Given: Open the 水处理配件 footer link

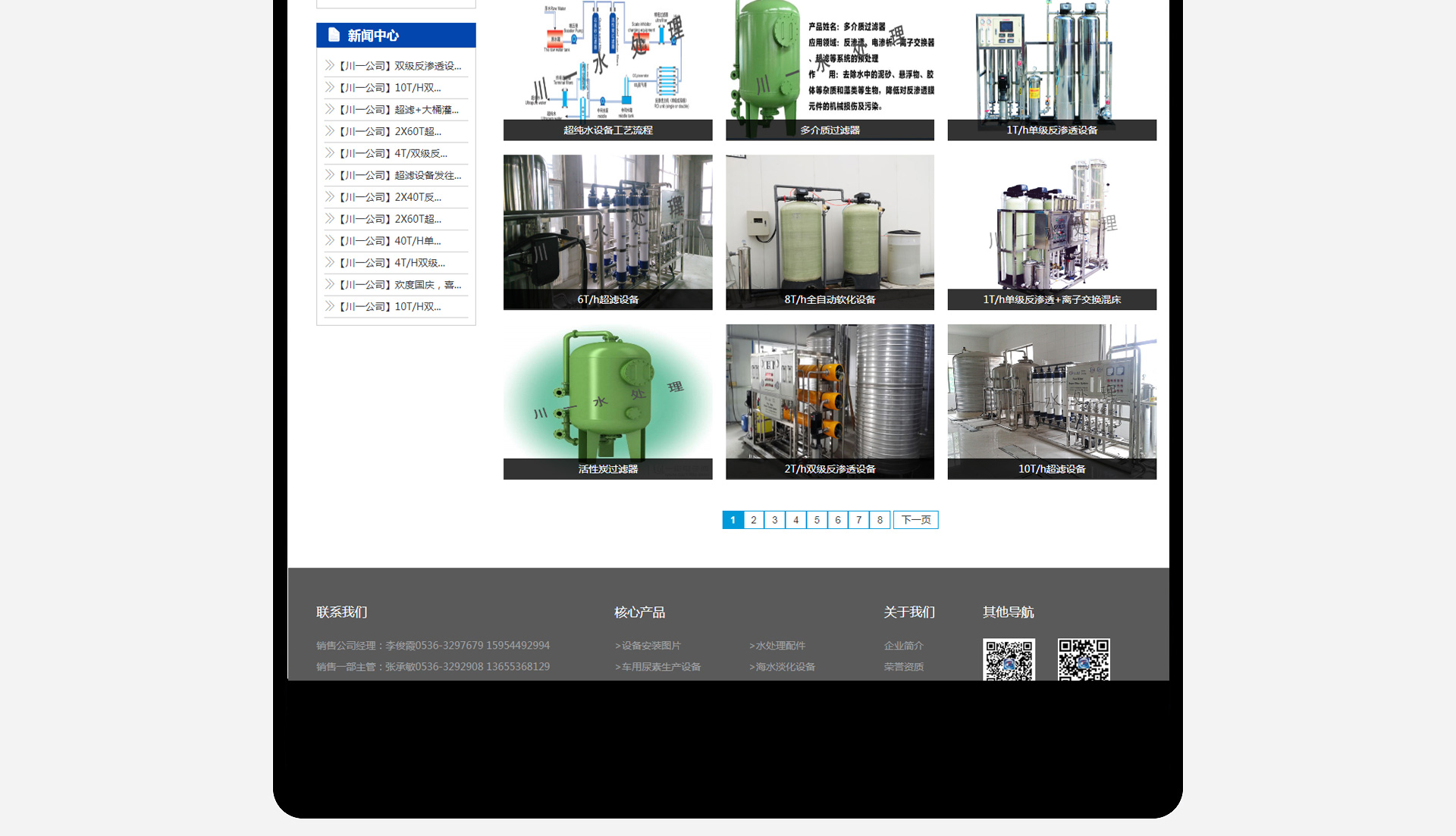Looking at the screenshot, I should [x=777, y=646].
